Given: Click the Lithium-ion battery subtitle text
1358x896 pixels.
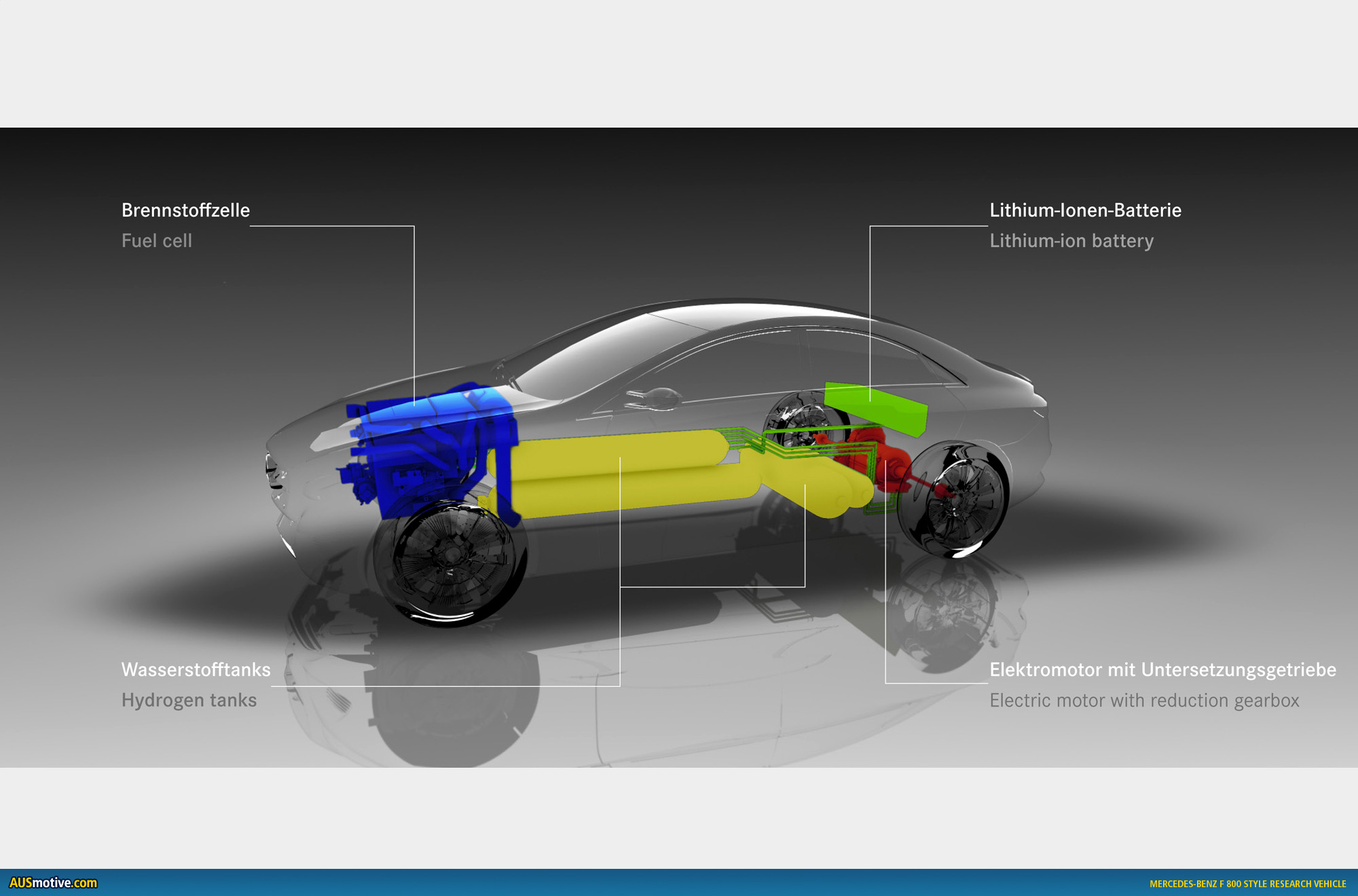Looking at the screenshot, I should pyautogui.click(x=1071, y=241).
